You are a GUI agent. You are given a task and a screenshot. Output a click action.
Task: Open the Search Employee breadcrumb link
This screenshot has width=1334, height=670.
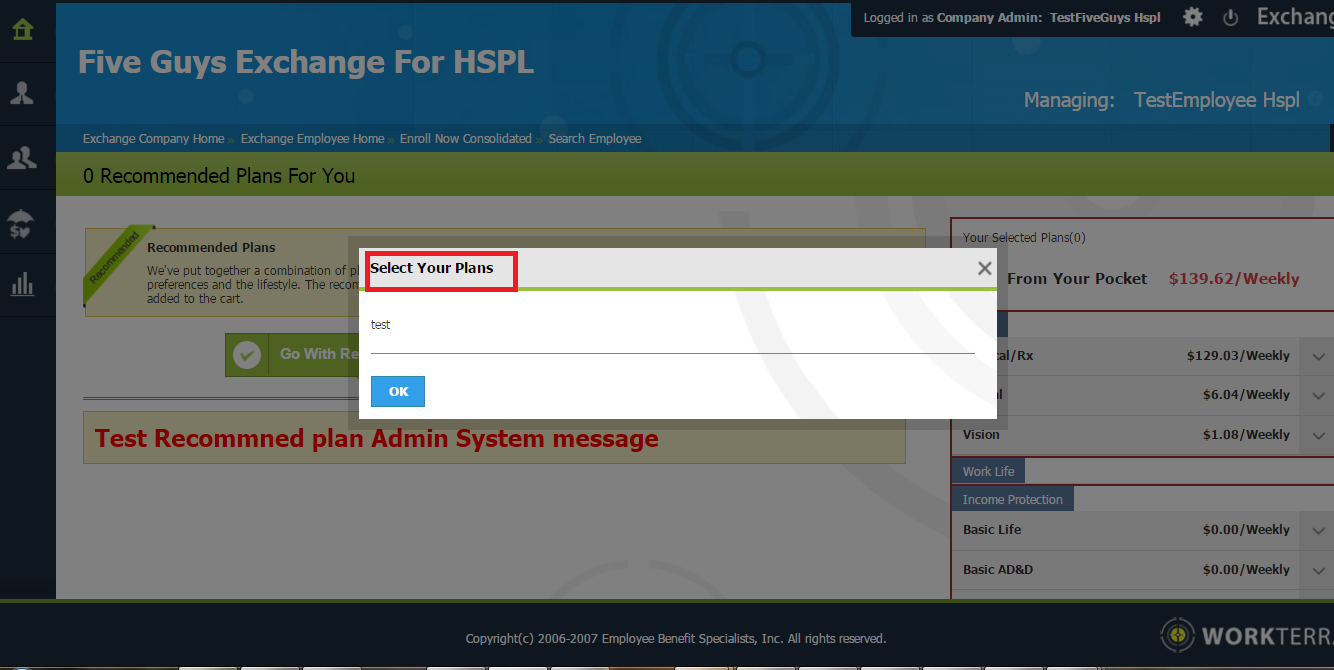point(595,139)
